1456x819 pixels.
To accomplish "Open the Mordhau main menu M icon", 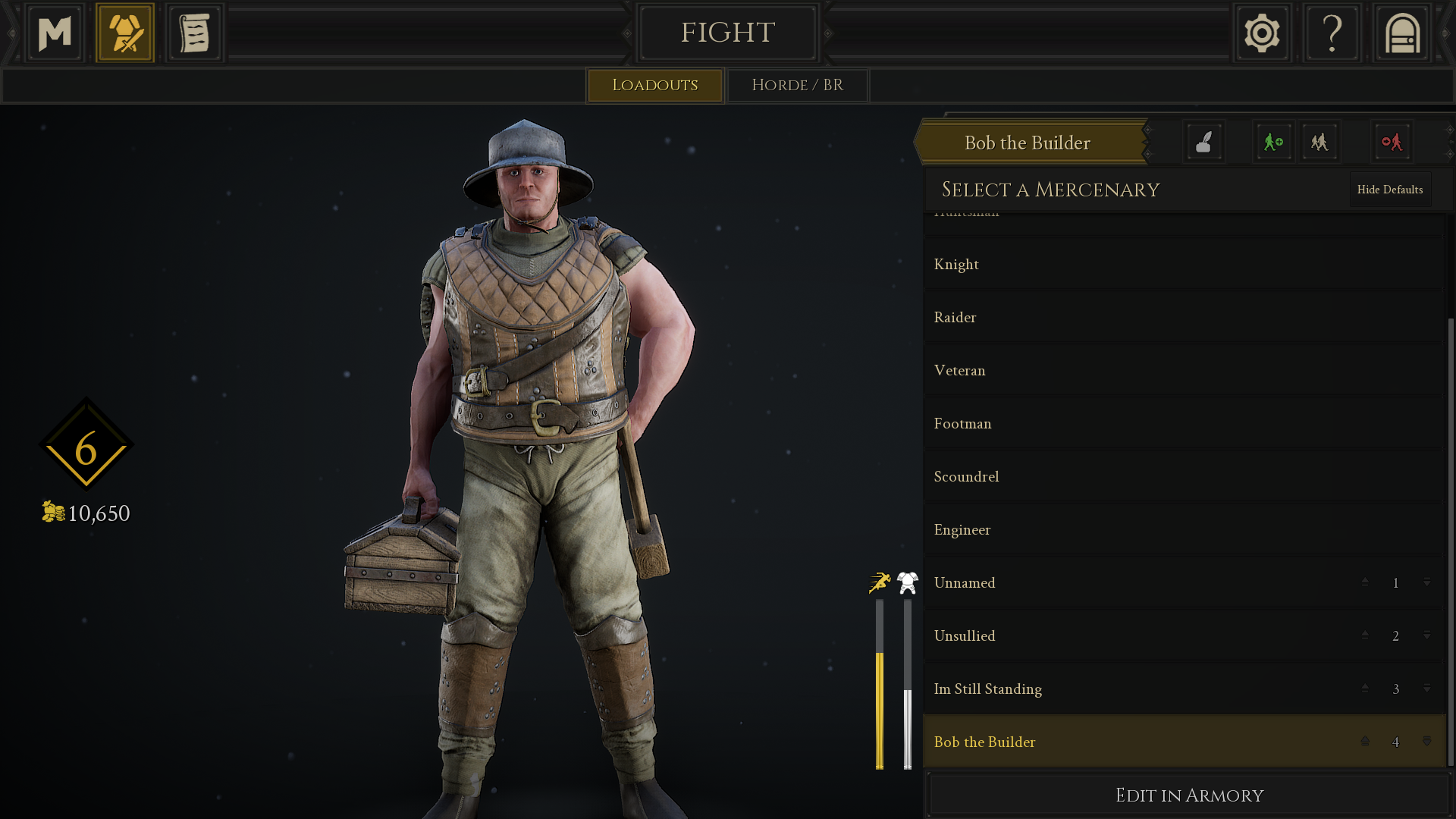I will [55, 33].
